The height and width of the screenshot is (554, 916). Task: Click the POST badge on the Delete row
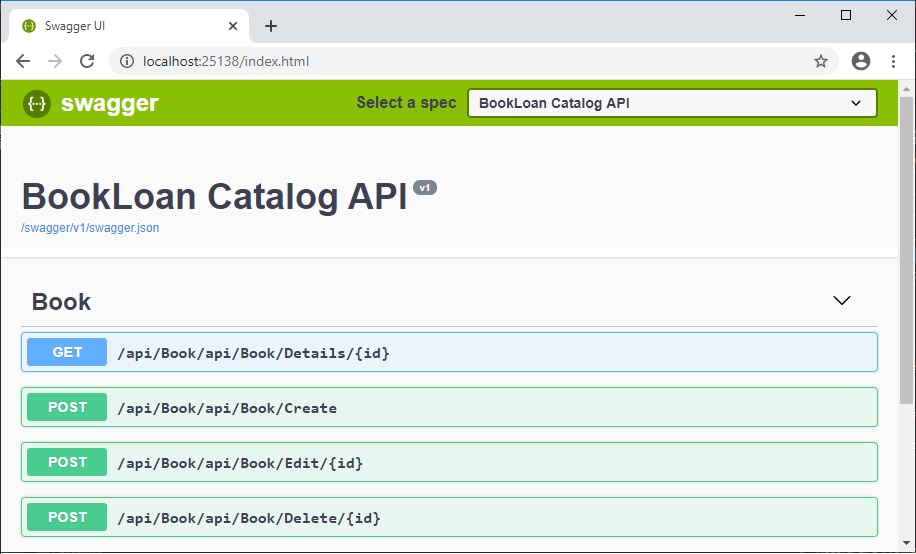pos(67,517)
